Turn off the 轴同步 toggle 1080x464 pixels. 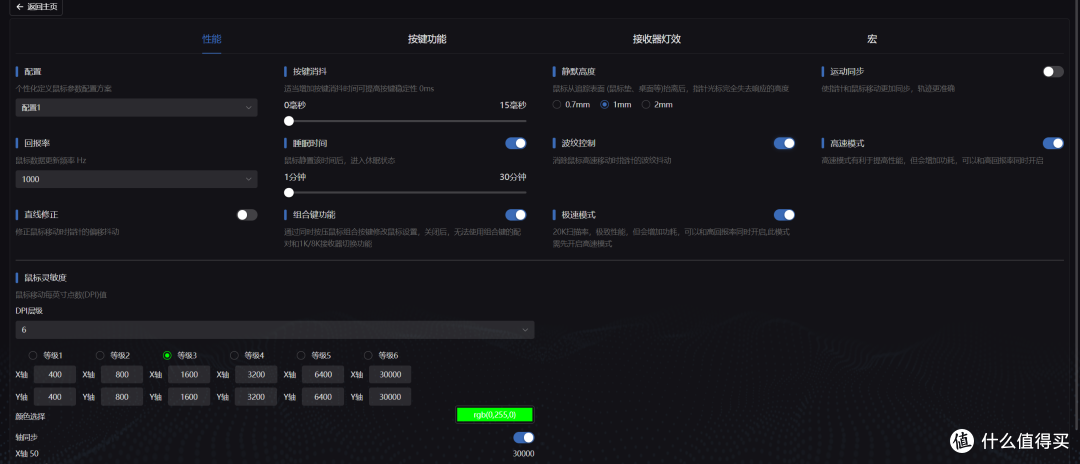click(523, 437)
